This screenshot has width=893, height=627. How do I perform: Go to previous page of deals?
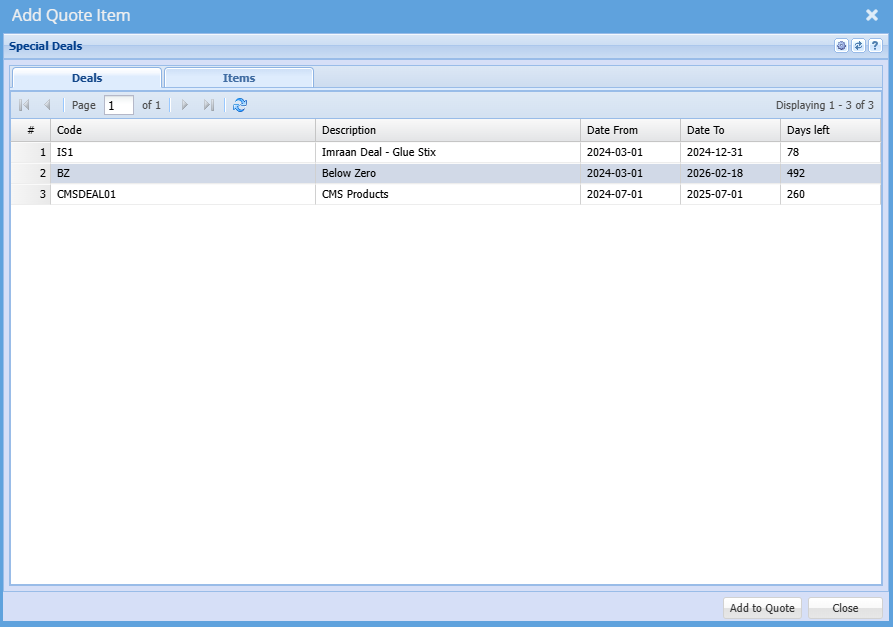[x=47, y=105]
